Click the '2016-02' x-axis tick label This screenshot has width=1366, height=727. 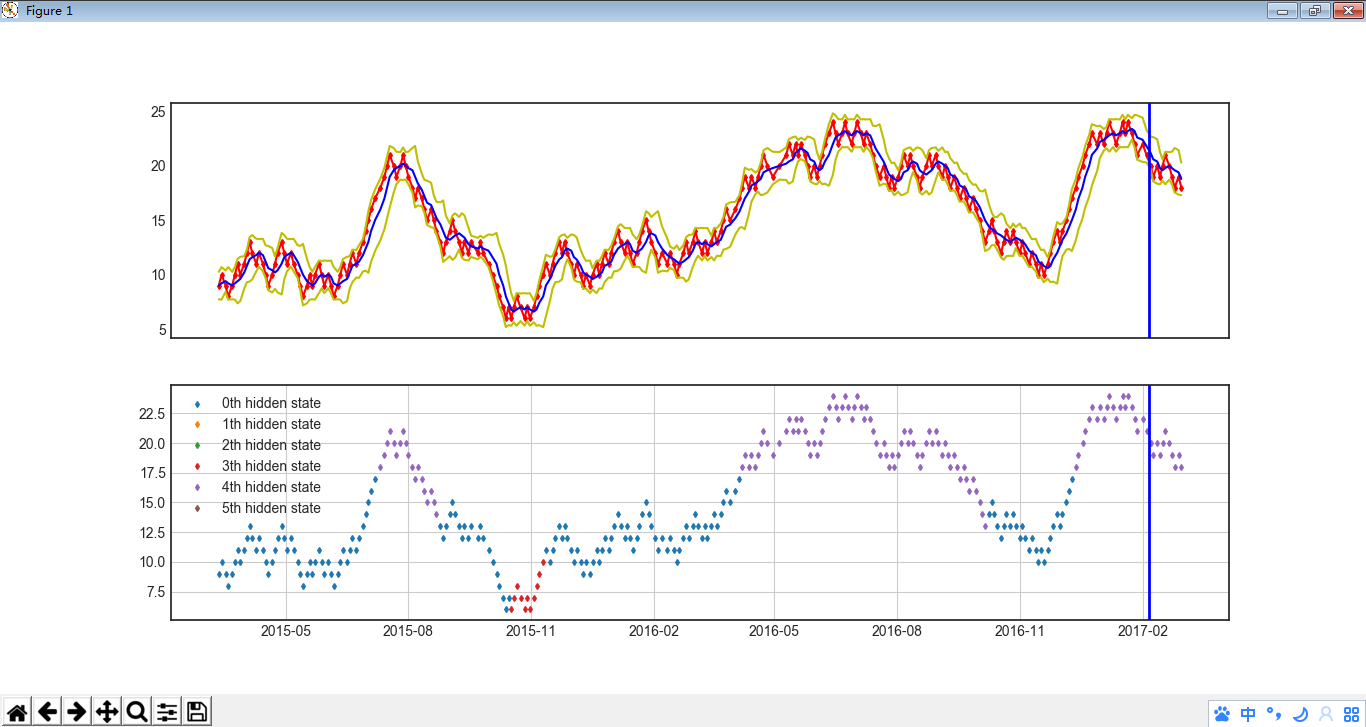[x=654, y=631]
